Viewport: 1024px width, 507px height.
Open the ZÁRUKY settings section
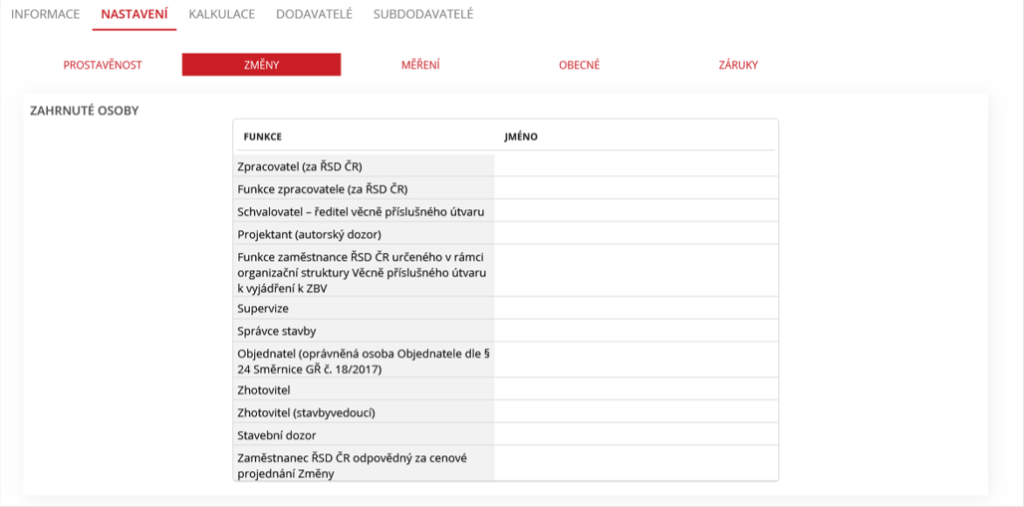738,65
